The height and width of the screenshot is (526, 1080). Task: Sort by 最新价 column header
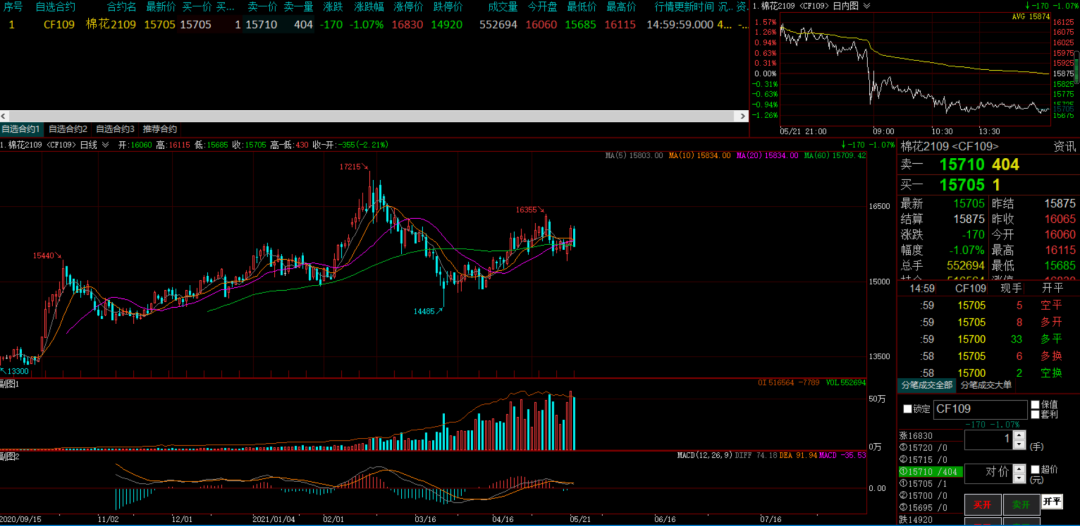[x=161, y=7]
